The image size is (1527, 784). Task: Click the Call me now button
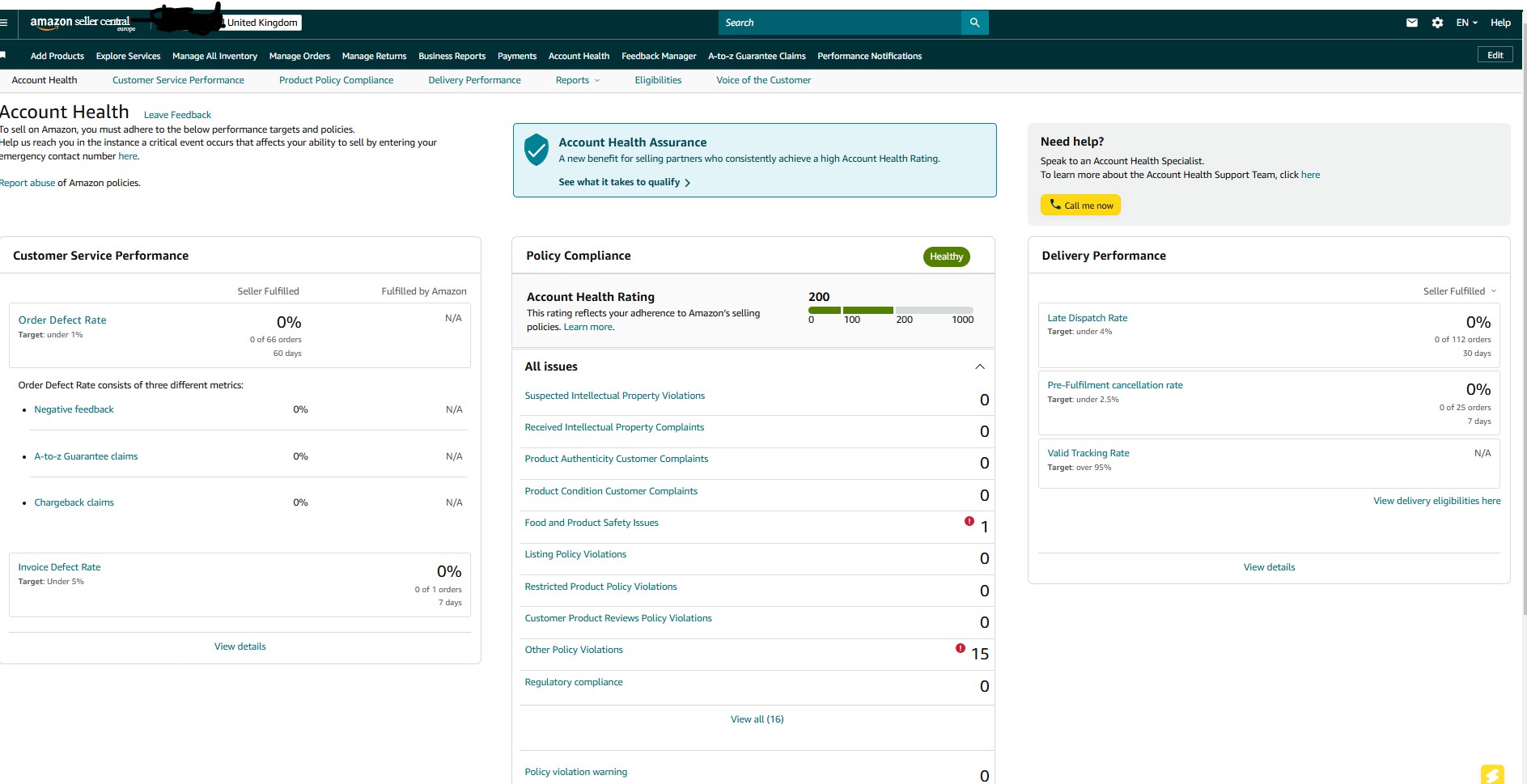(x=1080, y=205)
